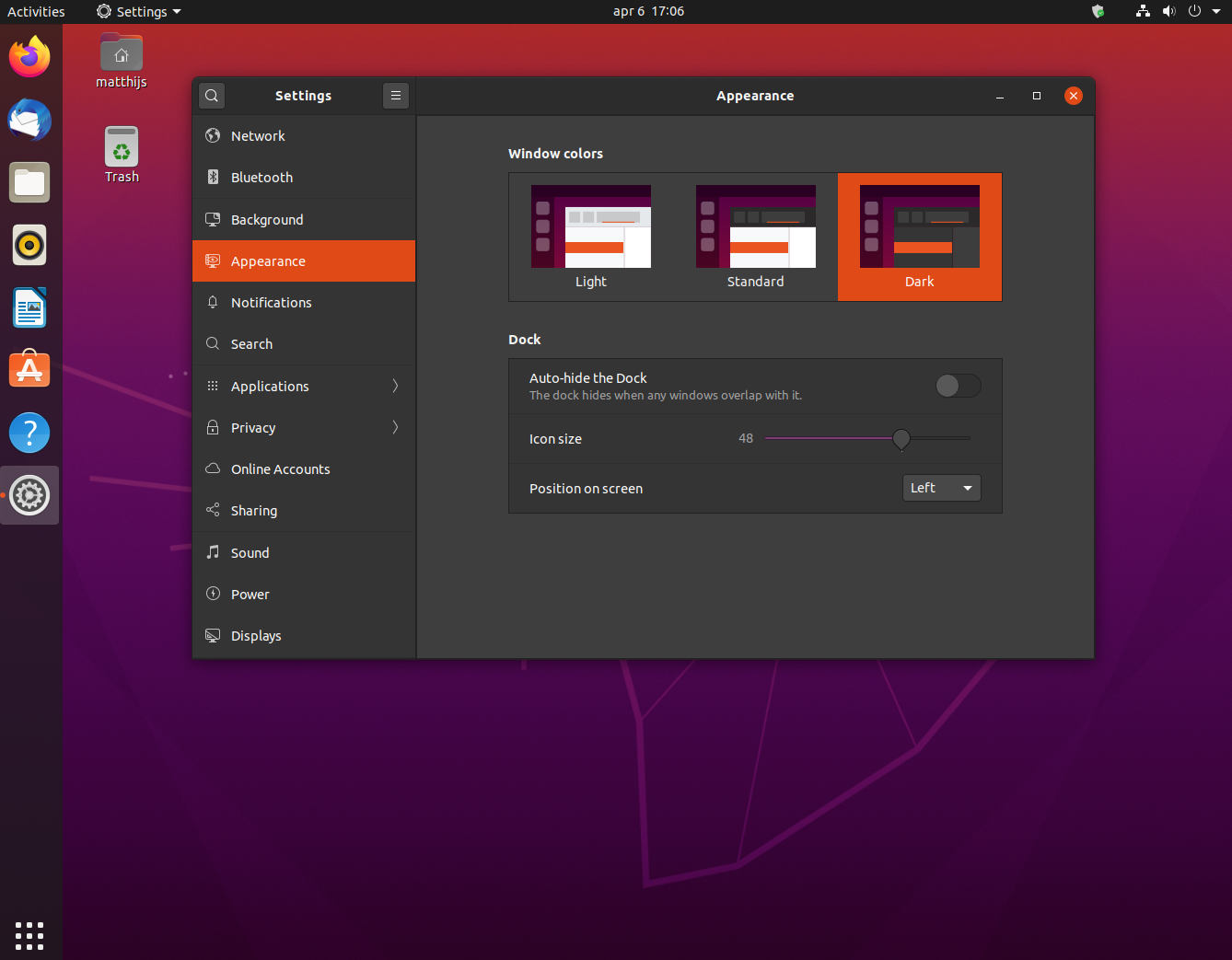This screenshot has height=960, width=1232.
Task: Launch Thunderbird Mail from the dock
Action: tap(29, 120)
